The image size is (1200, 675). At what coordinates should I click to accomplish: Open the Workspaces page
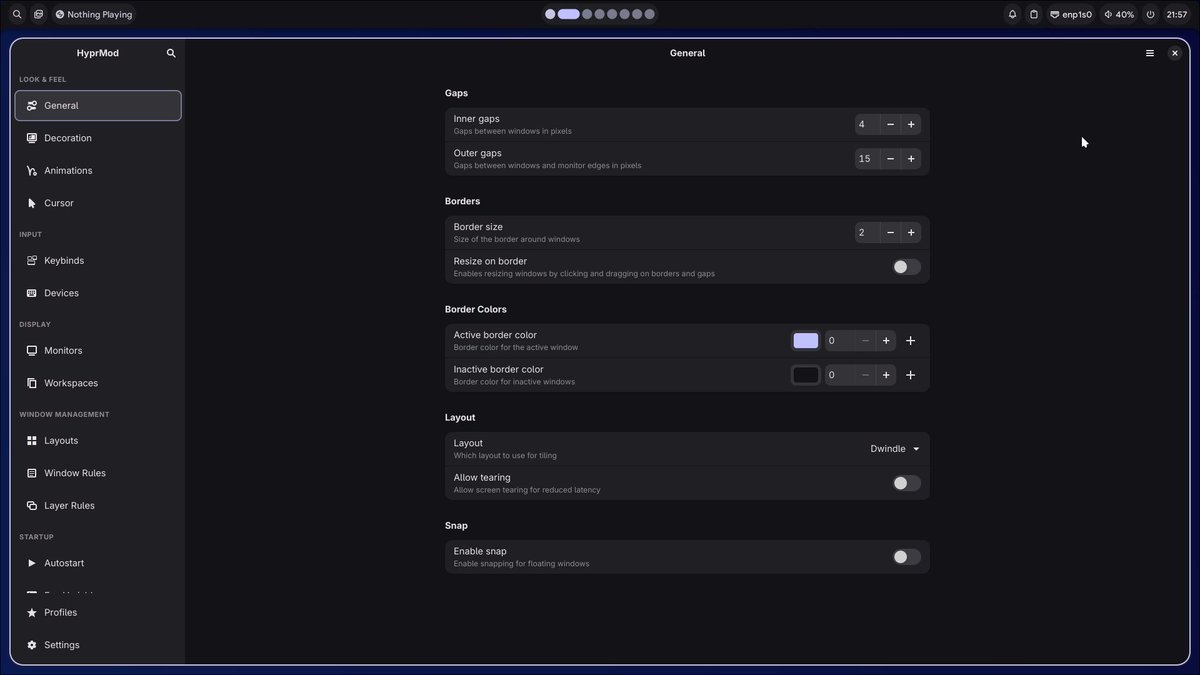click(98, 383)
